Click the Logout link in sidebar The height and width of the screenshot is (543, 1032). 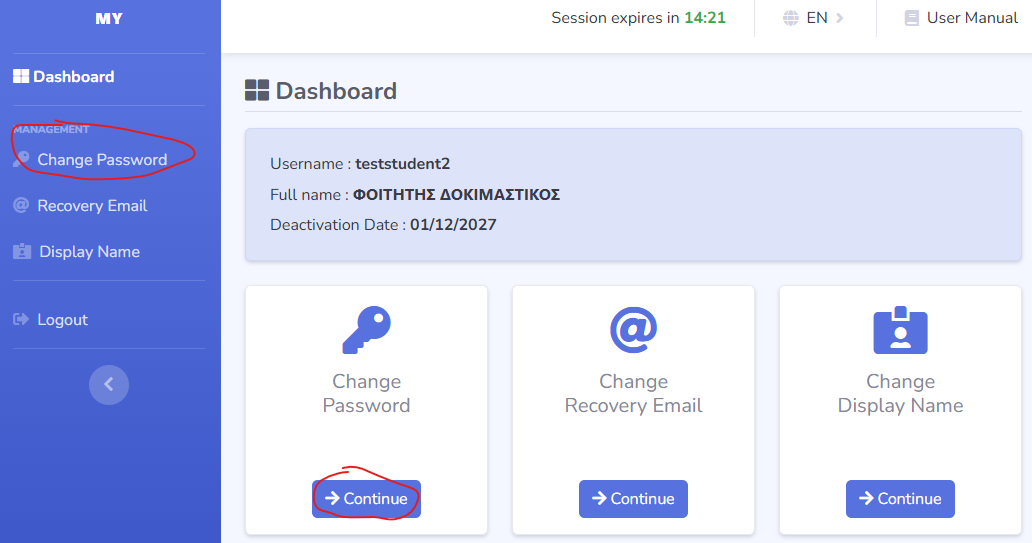[62, 320]
